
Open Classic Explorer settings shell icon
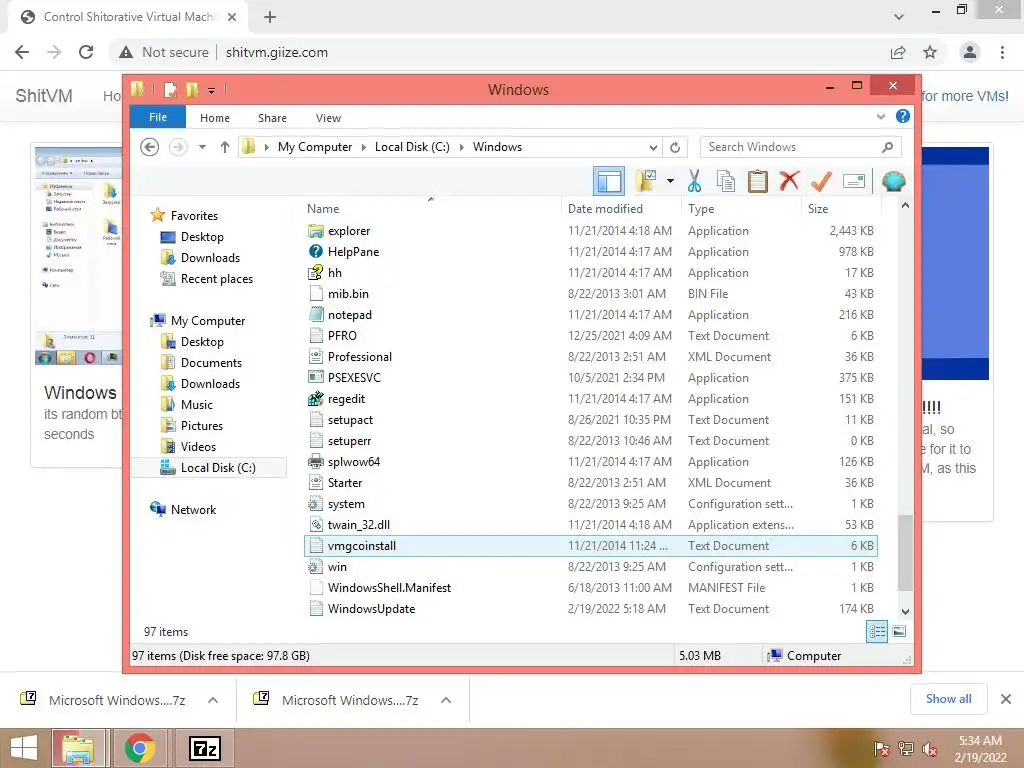tap(893, 181)
